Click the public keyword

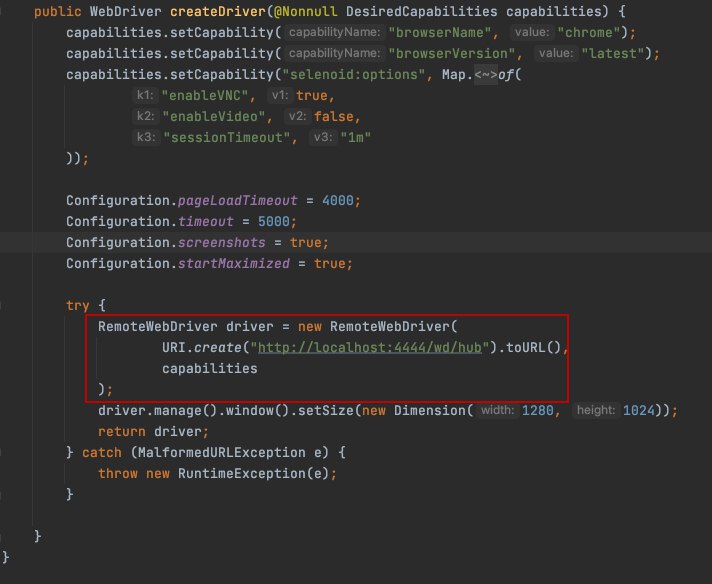pos(58,11)
